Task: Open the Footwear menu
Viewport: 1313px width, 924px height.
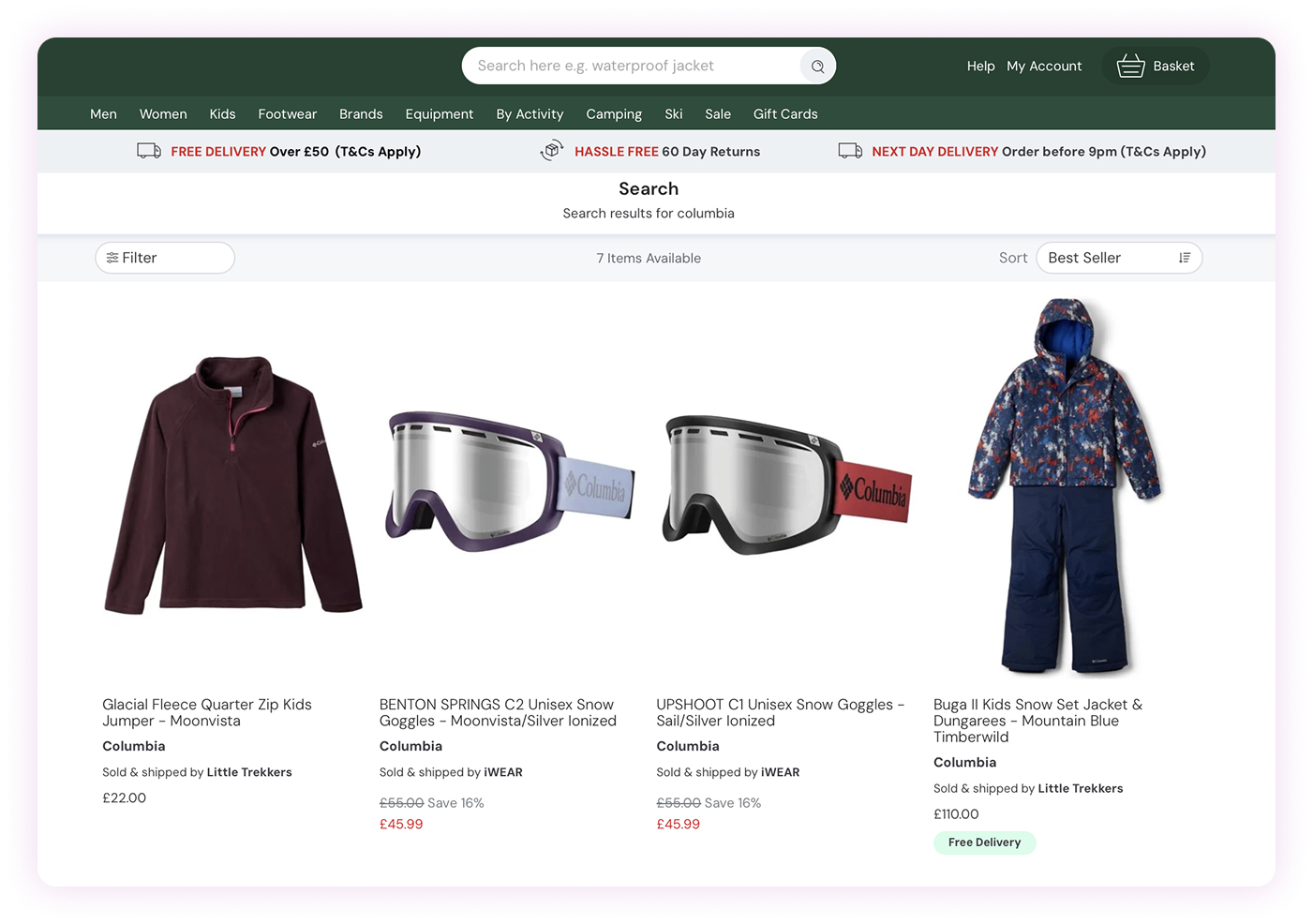Action: click(288, 114)
